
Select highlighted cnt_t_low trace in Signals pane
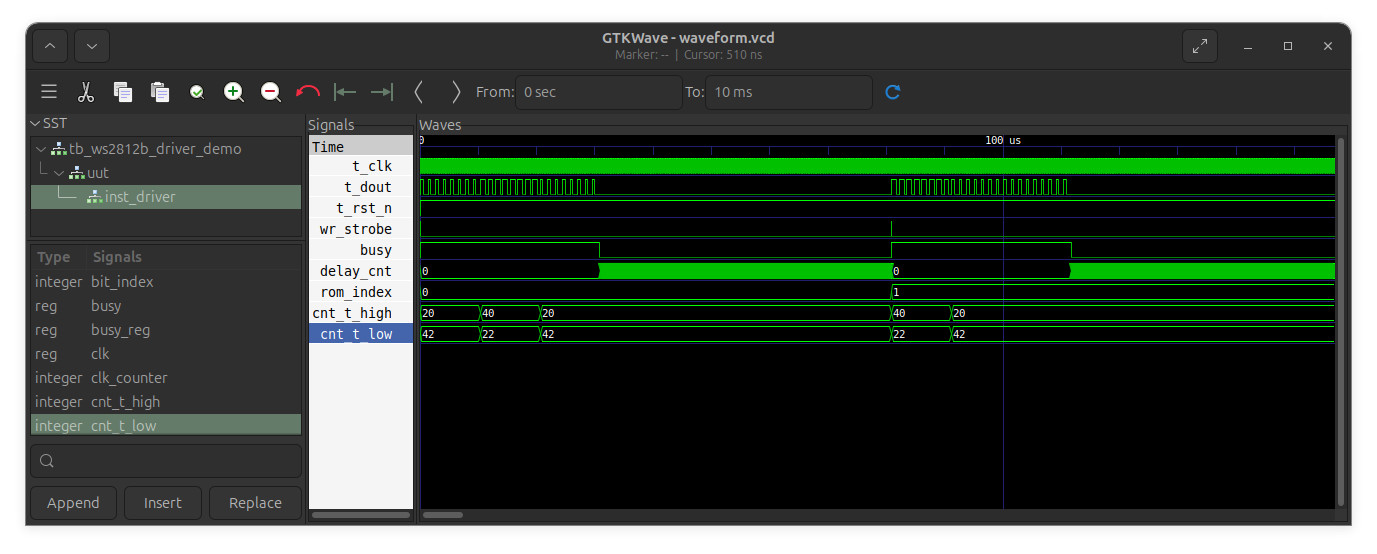coord(361,334)
